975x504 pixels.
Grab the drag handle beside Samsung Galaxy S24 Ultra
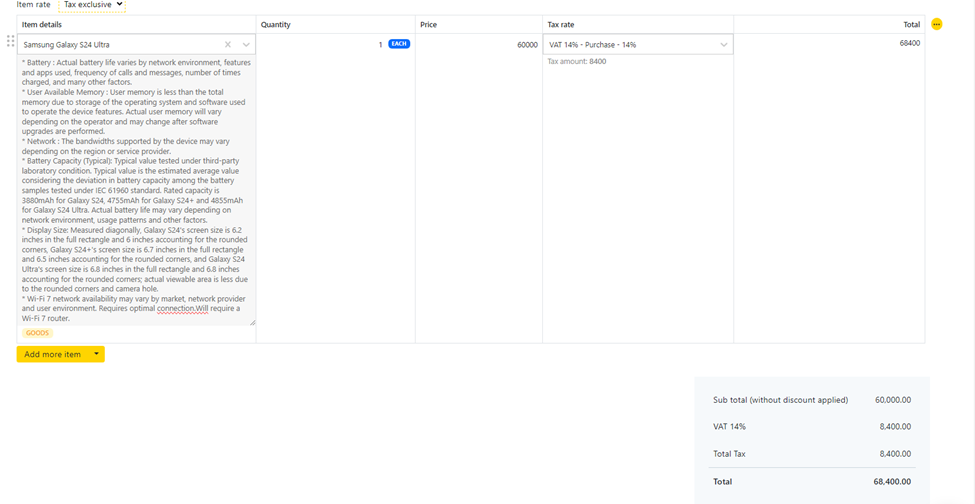[x=10, y=42]
